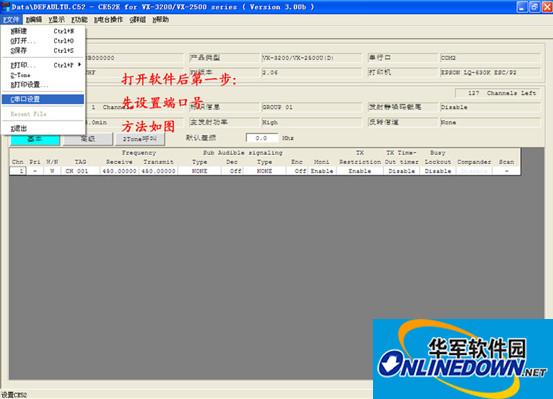This screenshot has height=399, width=553.
Task: Click the version field showing 2.04
Action: pos(311,73)
